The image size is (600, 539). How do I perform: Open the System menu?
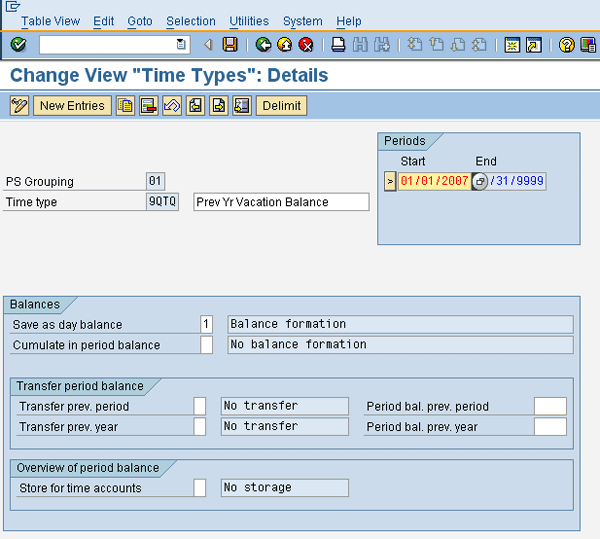tap(303, 21)
